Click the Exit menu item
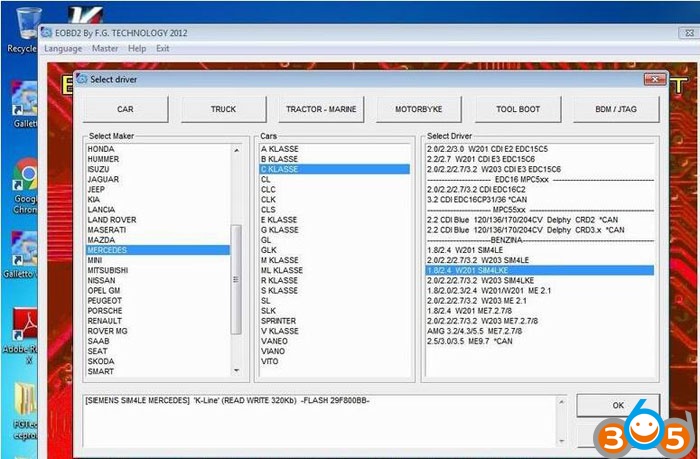Screen dimensions: 700x459 pos(162,48)
